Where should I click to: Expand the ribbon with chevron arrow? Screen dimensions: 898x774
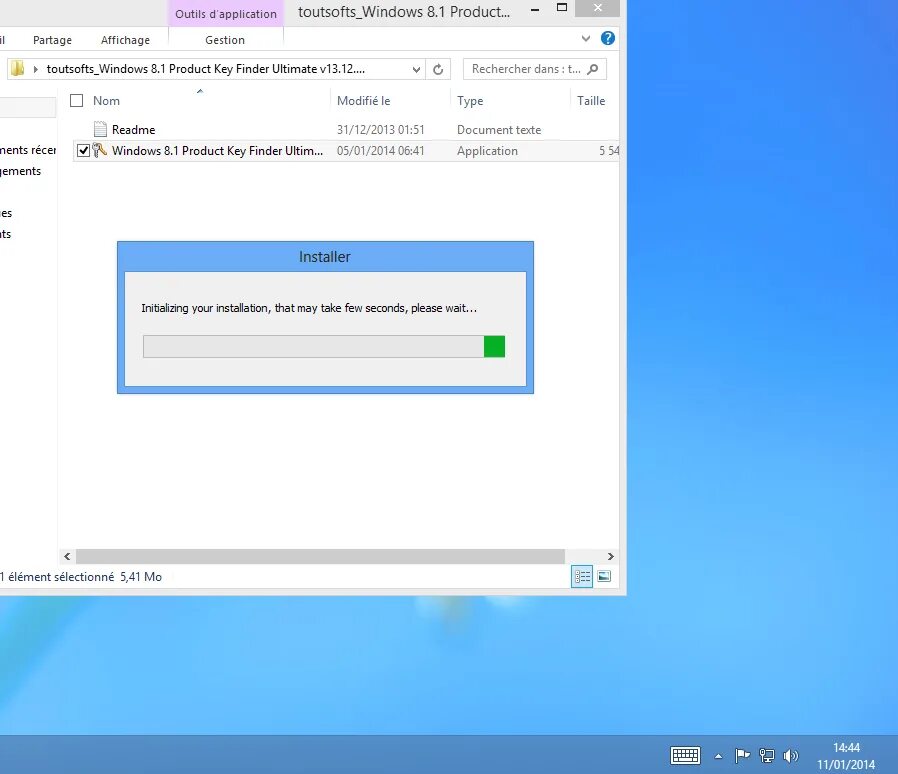click(585, 38)
